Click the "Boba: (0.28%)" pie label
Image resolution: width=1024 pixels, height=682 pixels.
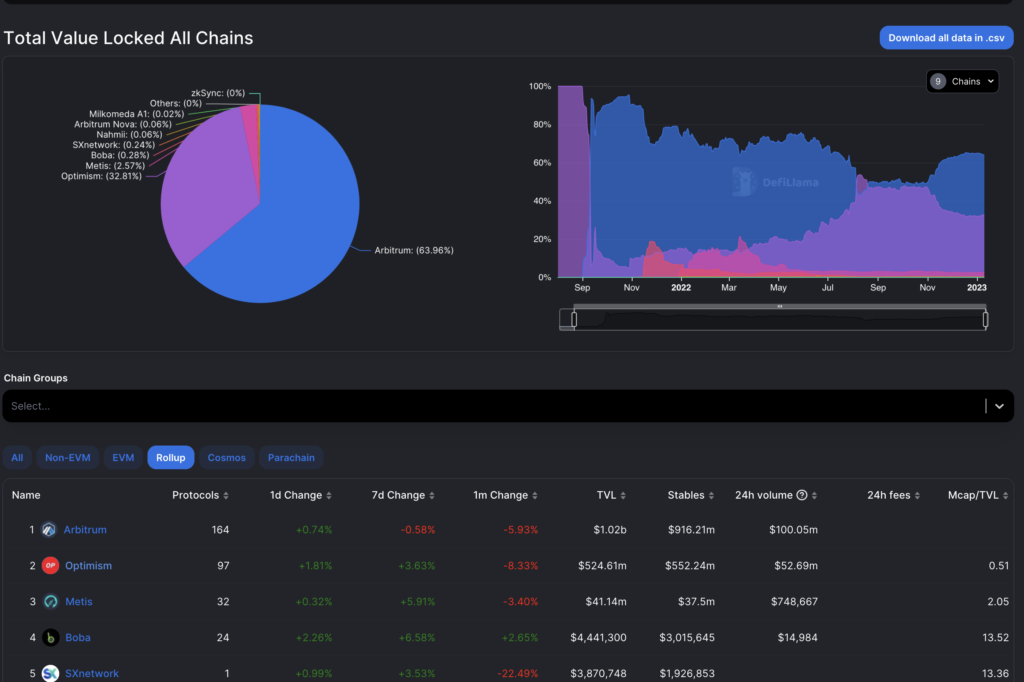(120, 155)
